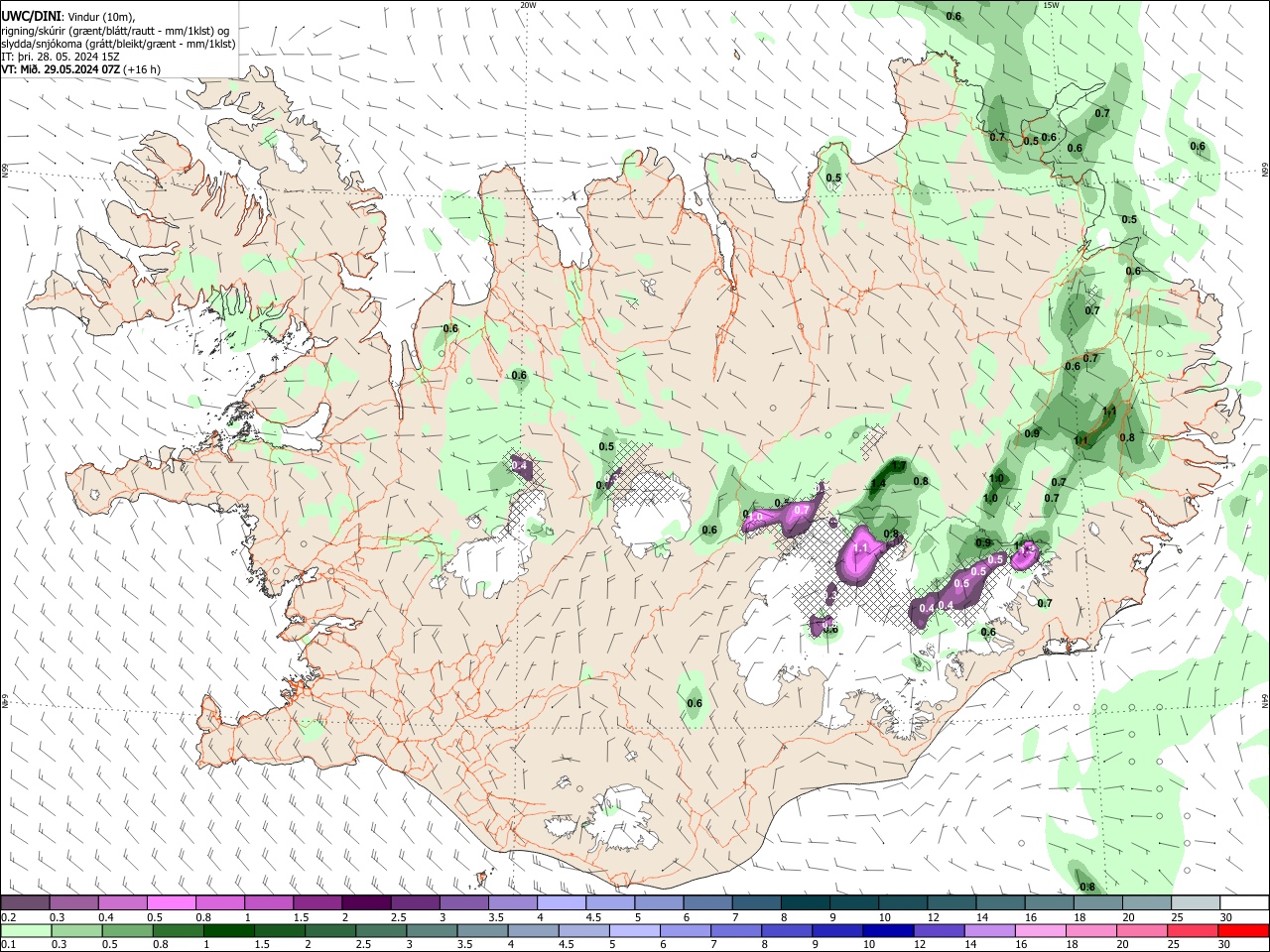Screen dimensions: 1270x952
Task: Click the white 0.7 label on the purple snow patch
Action: pyautogui.click(x=803, y=510)
